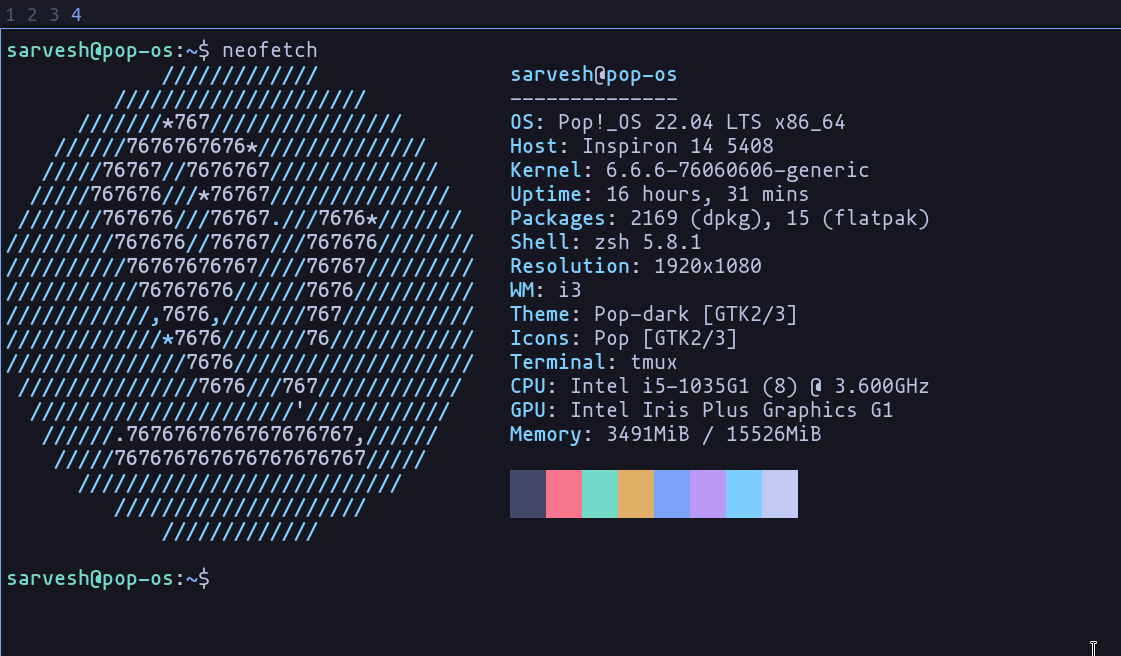Click the Host line Inspiron 14 5408
The image size is (1121, 656).
642,146
